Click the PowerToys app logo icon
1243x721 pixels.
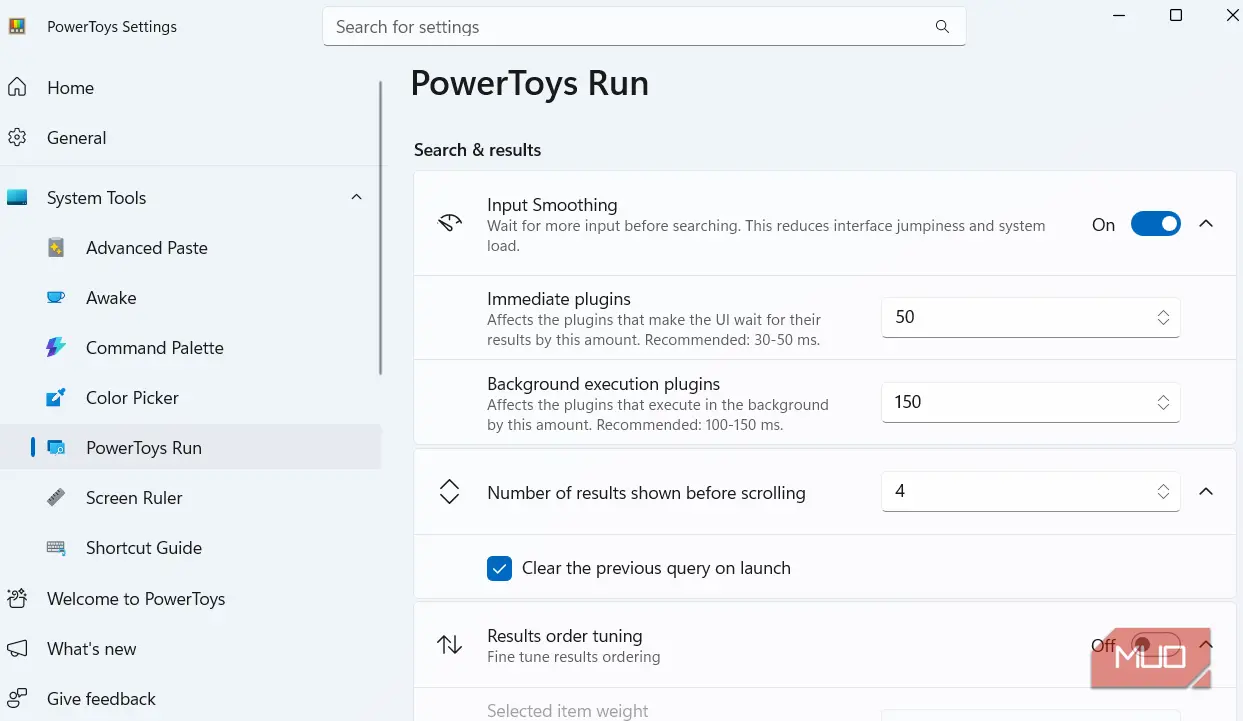pos(17,27)
